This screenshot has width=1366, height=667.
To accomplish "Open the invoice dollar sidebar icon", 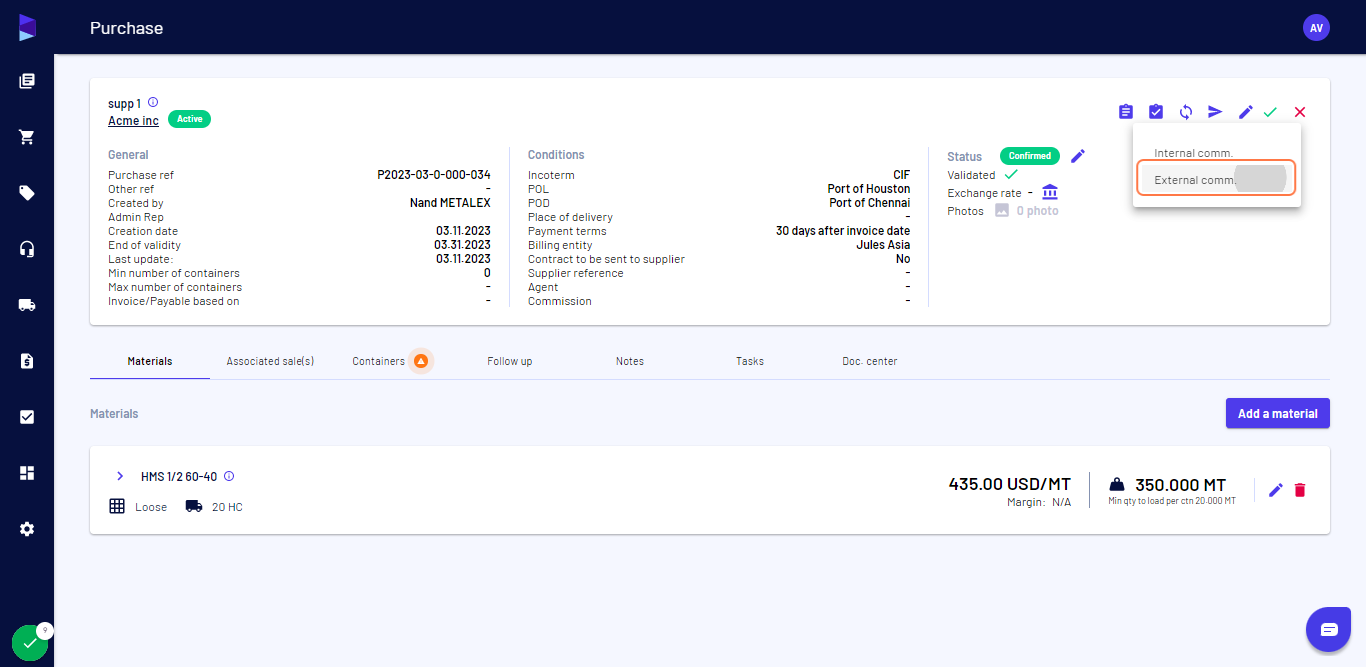I will [27, 361].
